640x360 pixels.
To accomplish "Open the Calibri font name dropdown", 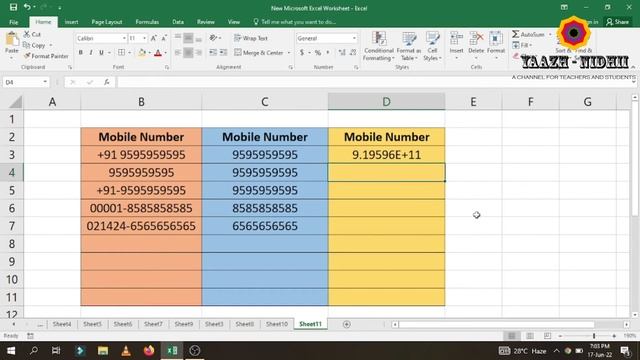I will [124, 38].
